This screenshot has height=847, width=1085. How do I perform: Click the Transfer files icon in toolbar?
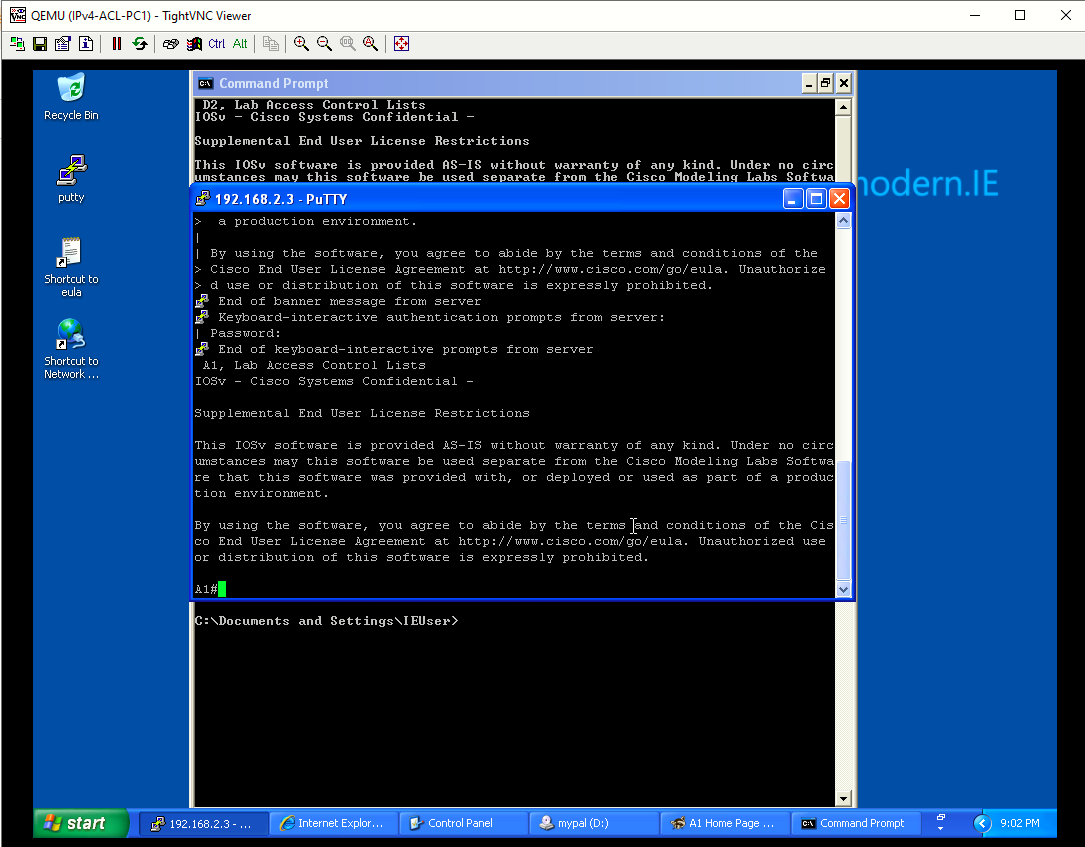[271, 44]
